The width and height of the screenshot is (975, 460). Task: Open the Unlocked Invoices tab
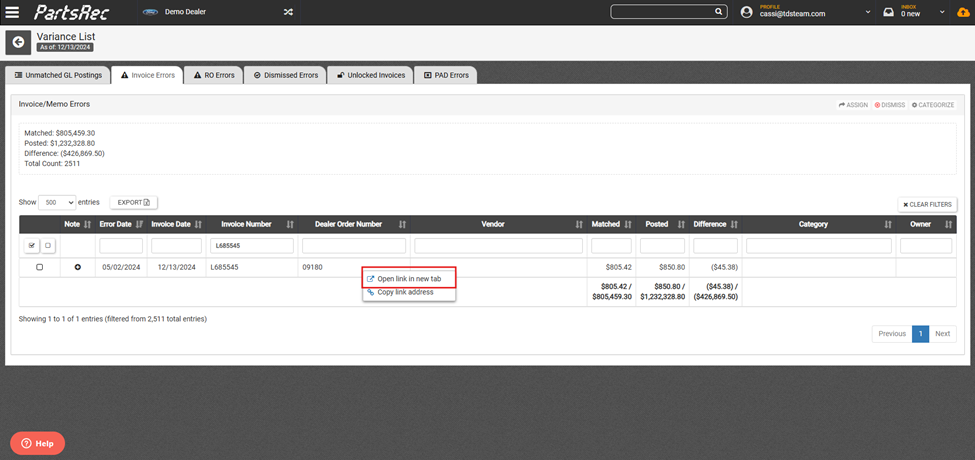click(x=370, y=75)
